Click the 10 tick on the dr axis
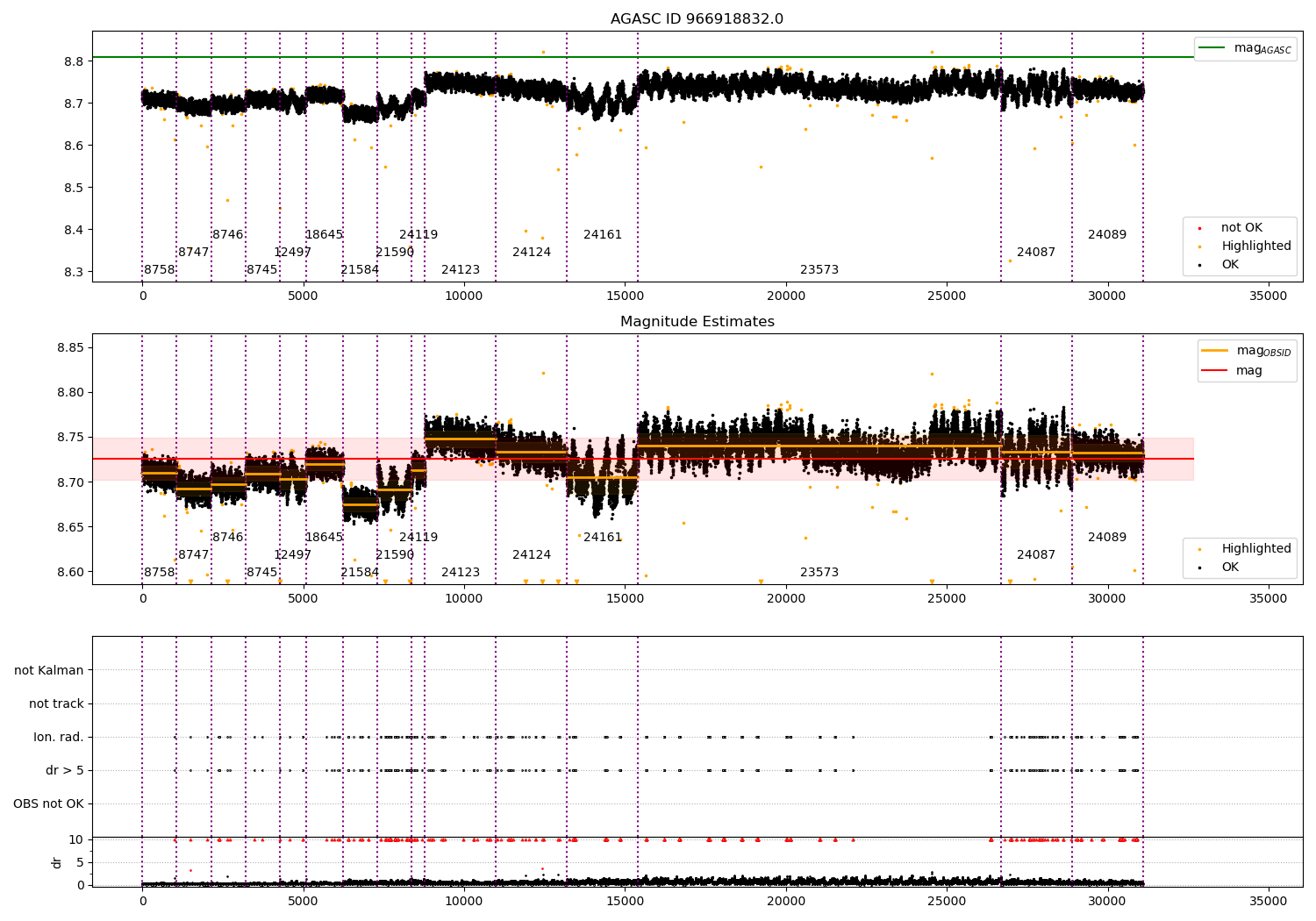This screenshot has height=921, width=1316. [76, 840]
